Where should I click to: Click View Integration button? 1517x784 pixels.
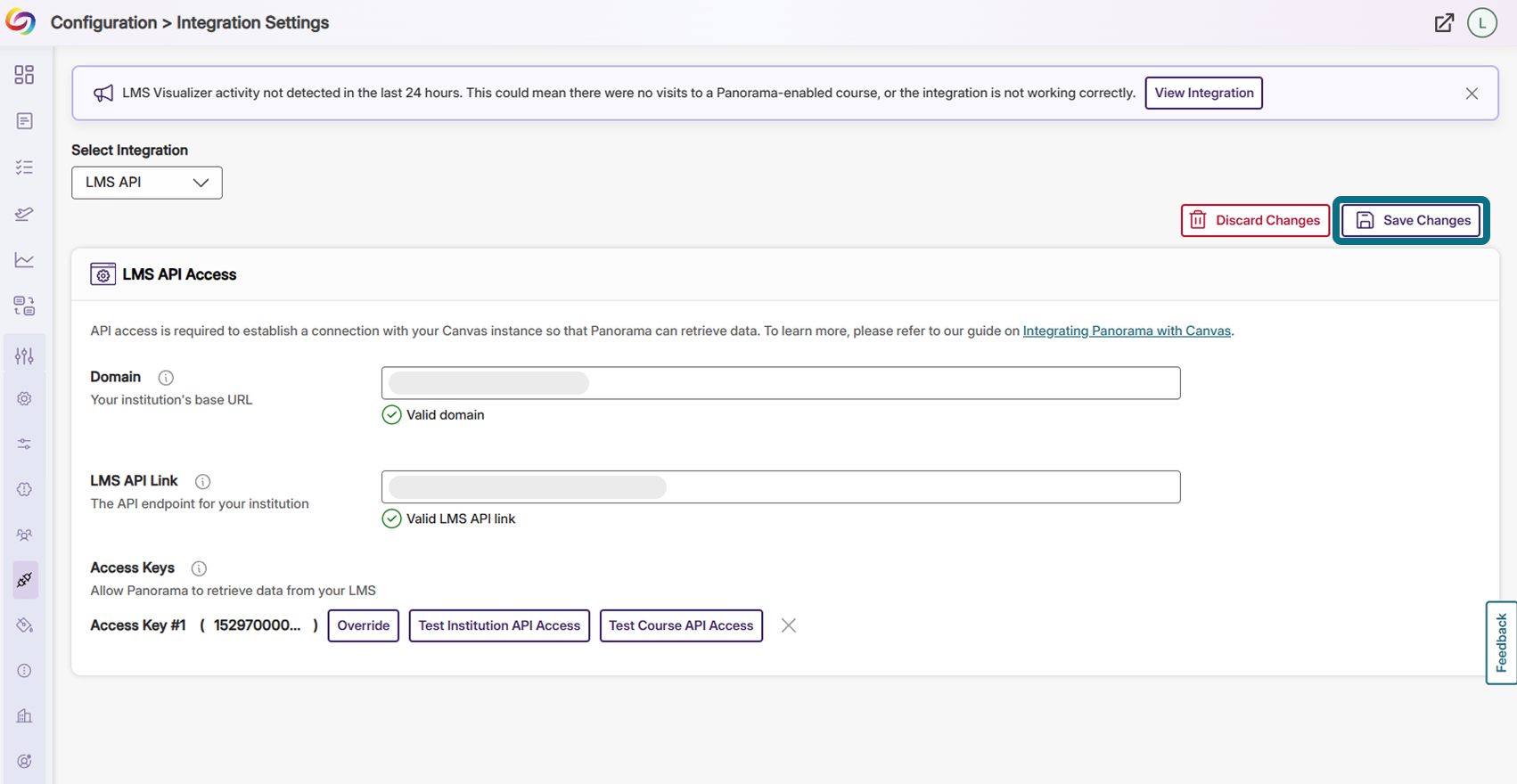1204,93
